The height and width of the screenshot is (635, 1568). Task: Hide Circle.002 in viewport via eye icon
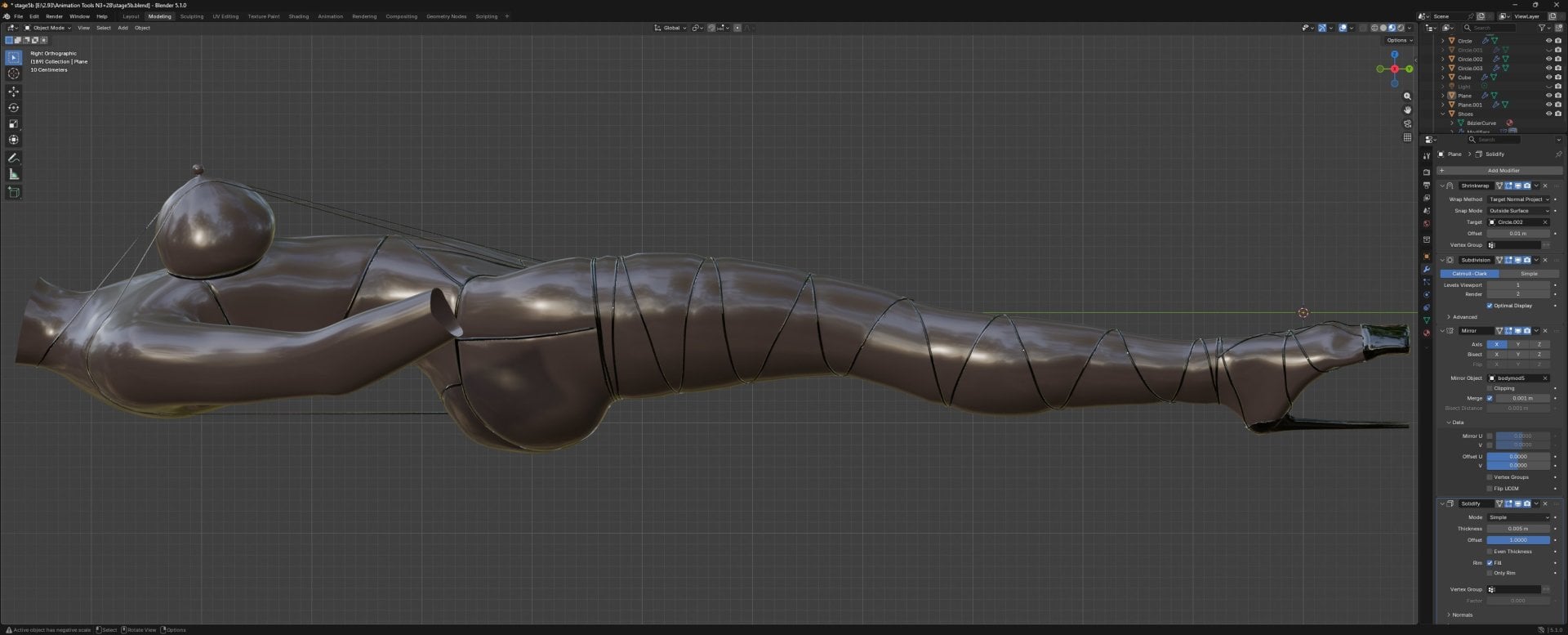[1548, 59]
